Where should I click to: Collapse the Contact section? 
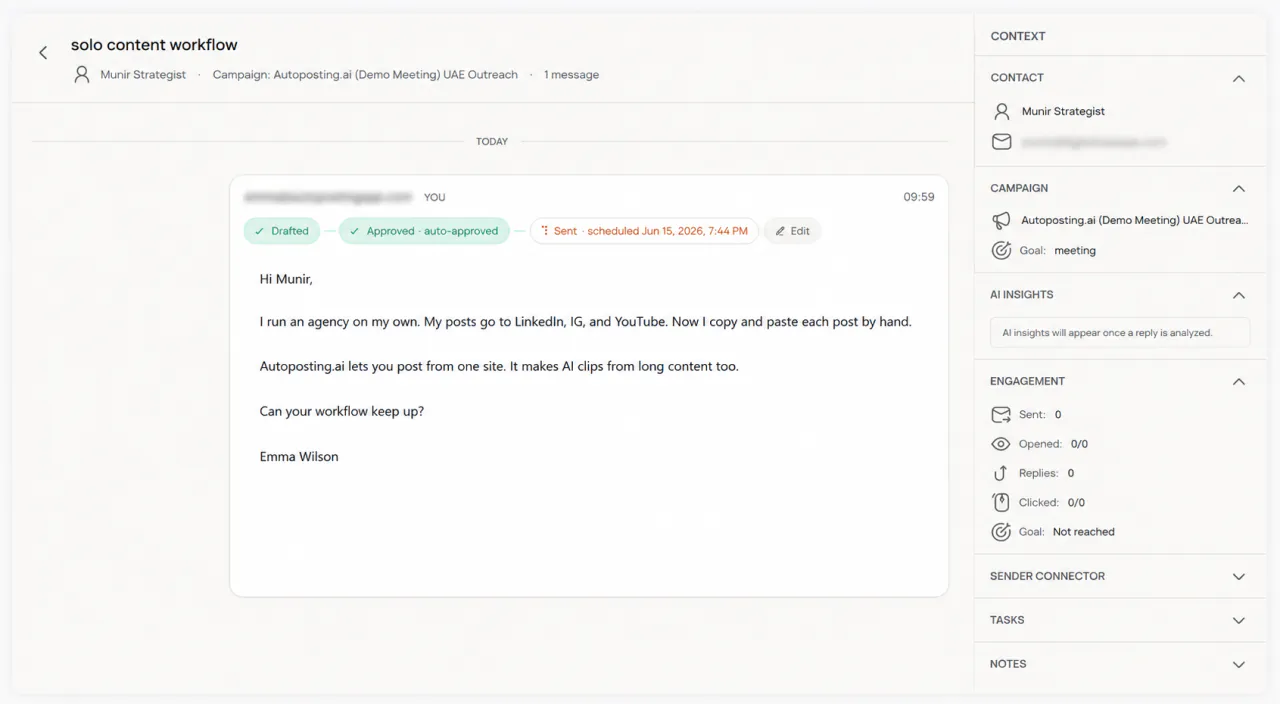pyautogui.click(x=1239, y=78)
